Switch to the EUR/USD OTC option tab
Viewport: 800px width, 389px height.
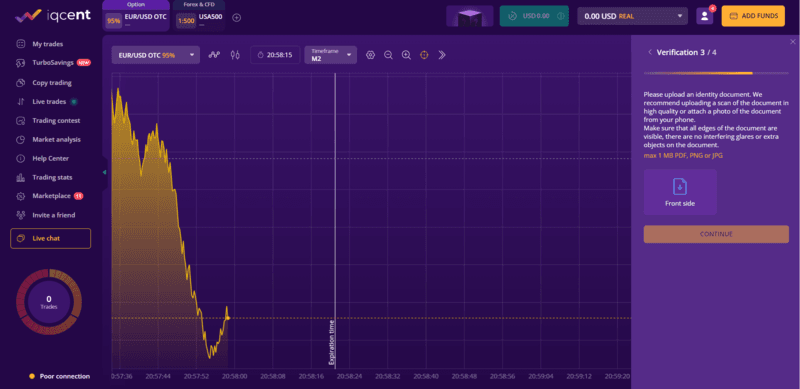click(136, 16)
